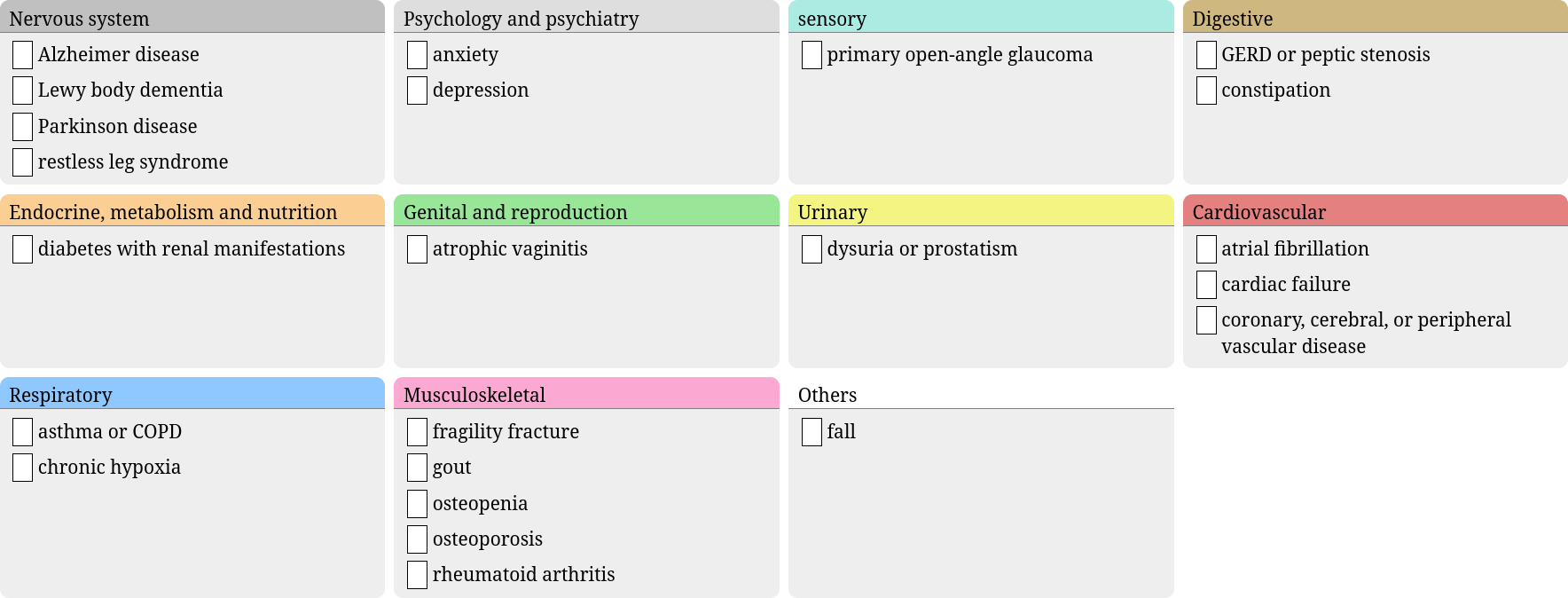Check diabetes with renal manifestations
The width and height of the screenshot is (1568, 598).
[x=22, y=249]
